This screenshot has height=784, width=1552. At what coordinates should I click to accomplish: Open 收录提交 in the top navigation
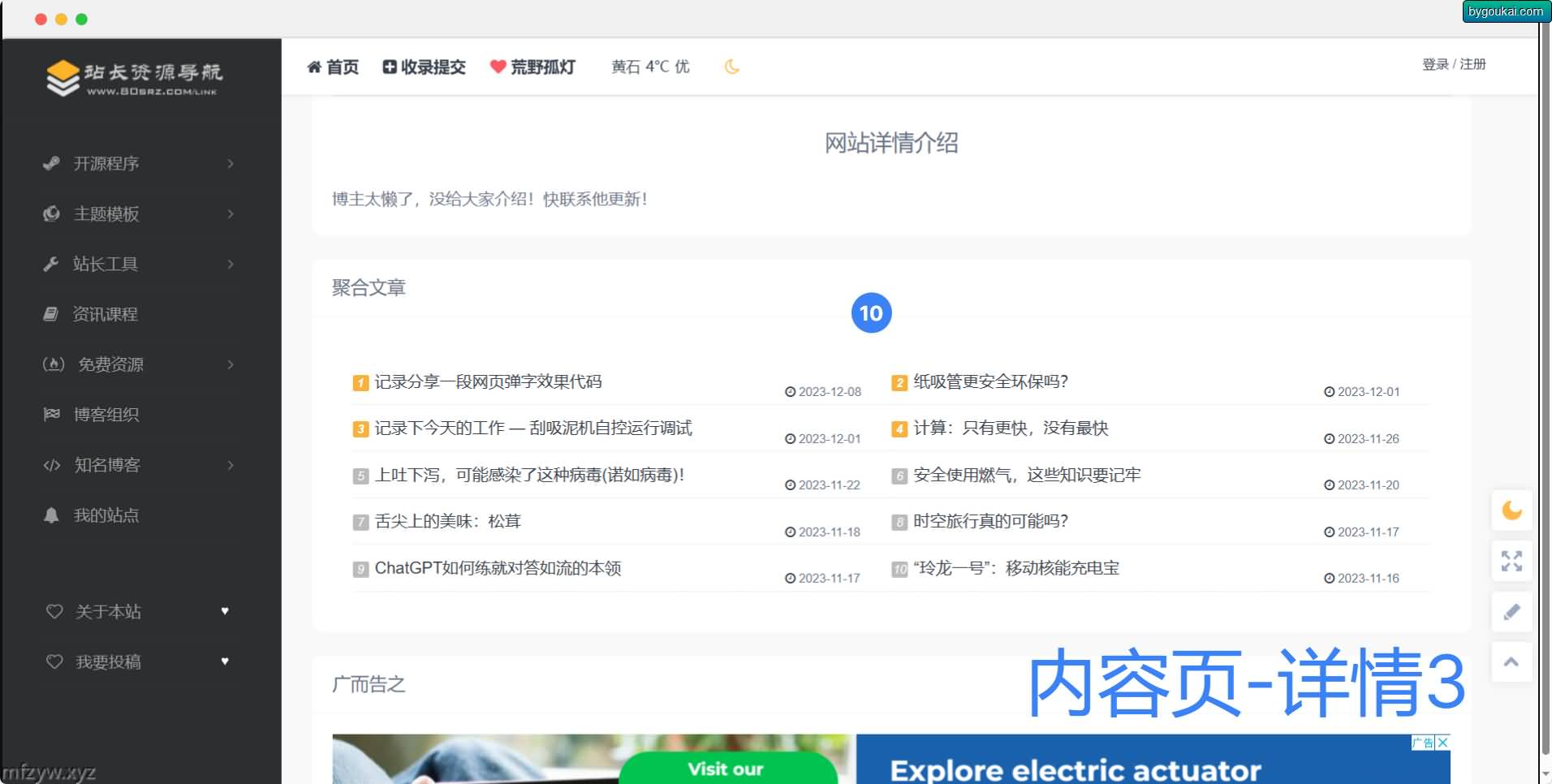[x=425, y=67]
